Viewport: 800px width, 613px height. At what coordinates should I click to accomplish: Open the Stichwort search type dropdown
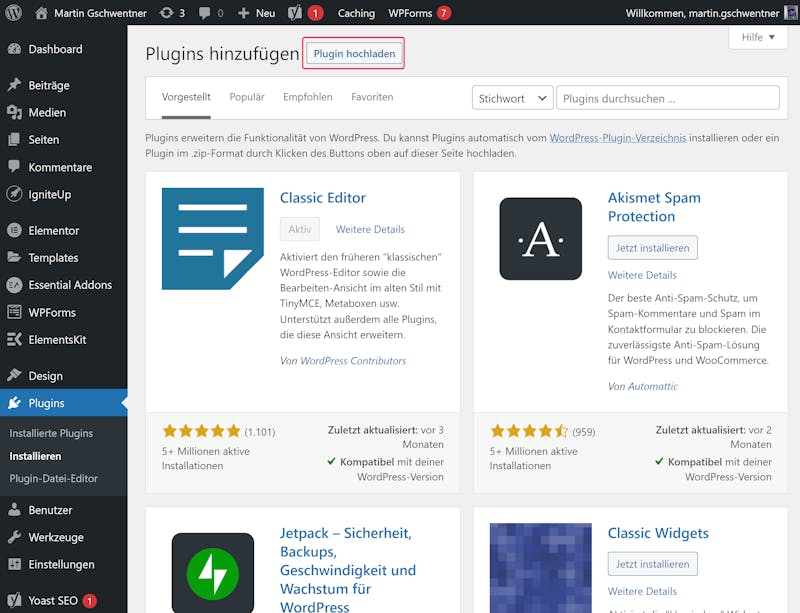click(x=512, y=98)
